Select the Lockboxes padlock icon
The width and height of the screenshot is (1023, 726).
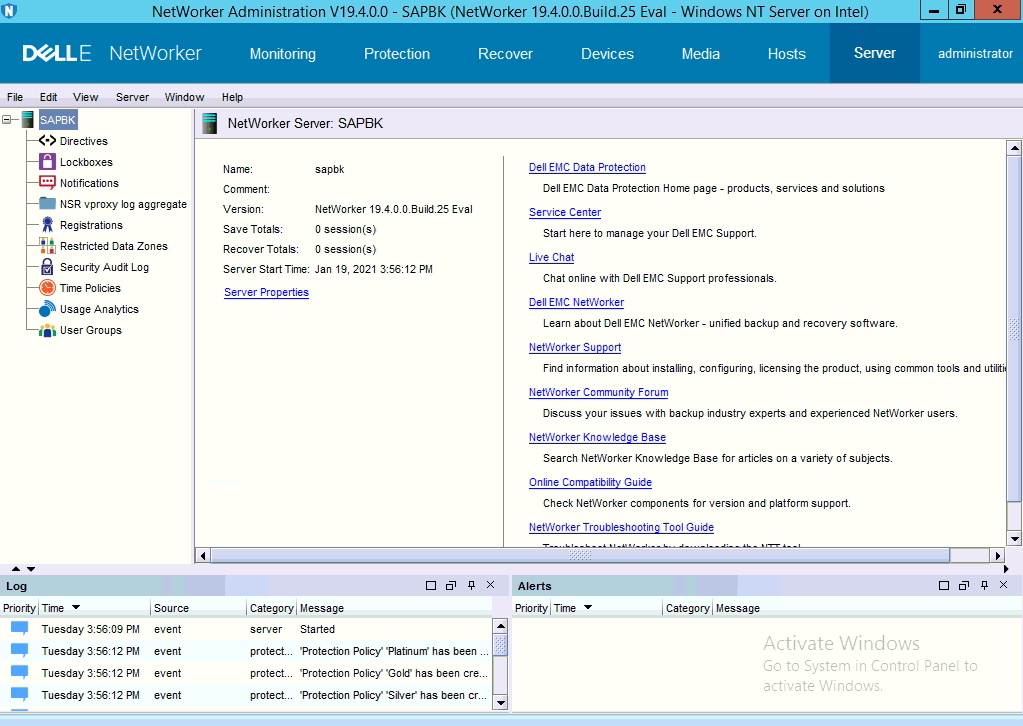pyautogui.click(x=47, y=162)
